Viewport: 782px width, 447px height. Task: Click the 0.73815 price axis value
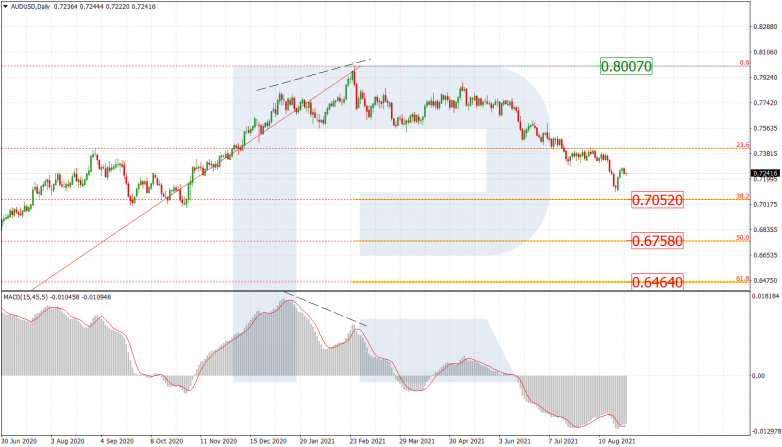[x=766, y=154]
